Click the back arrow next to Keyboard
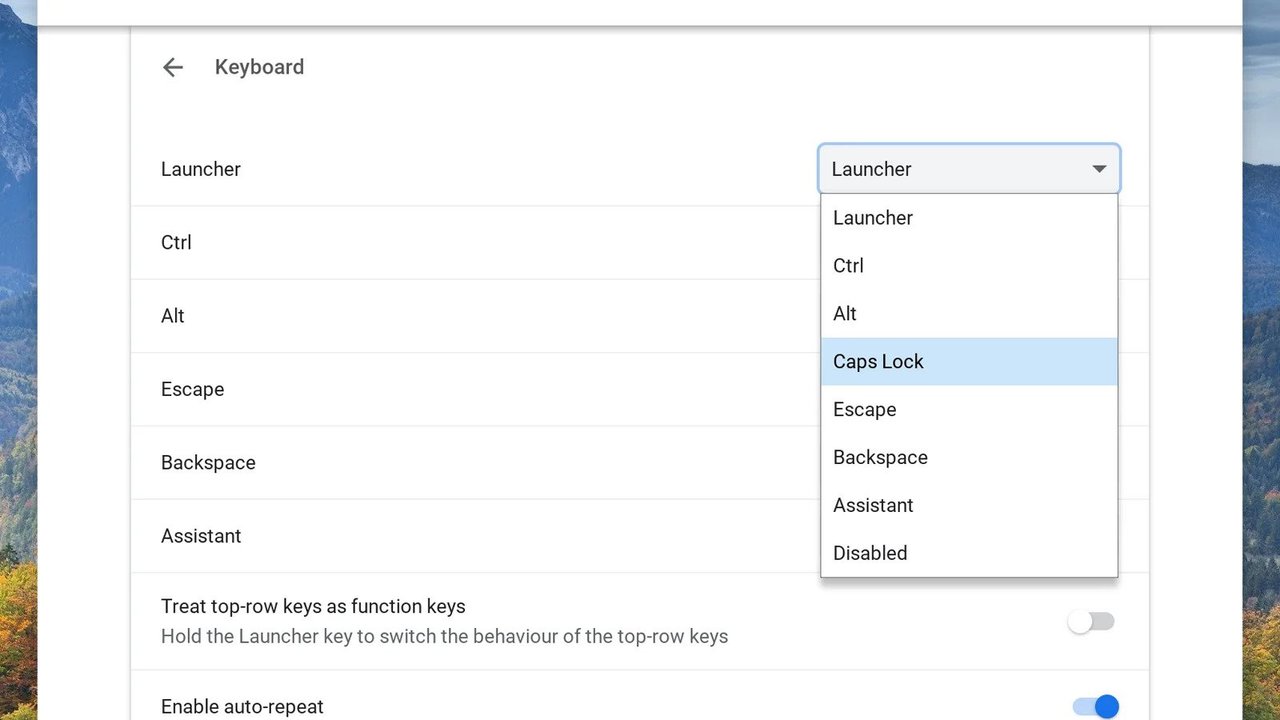This screenshot has height=720, width=1280. point(173,67)
